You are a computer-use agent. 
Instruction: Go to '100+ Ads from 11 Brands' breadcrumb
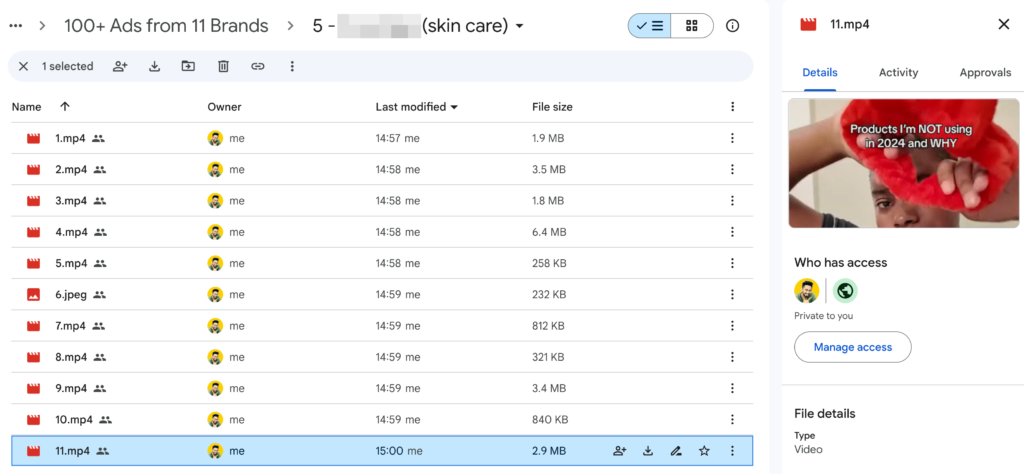(166, 26)
